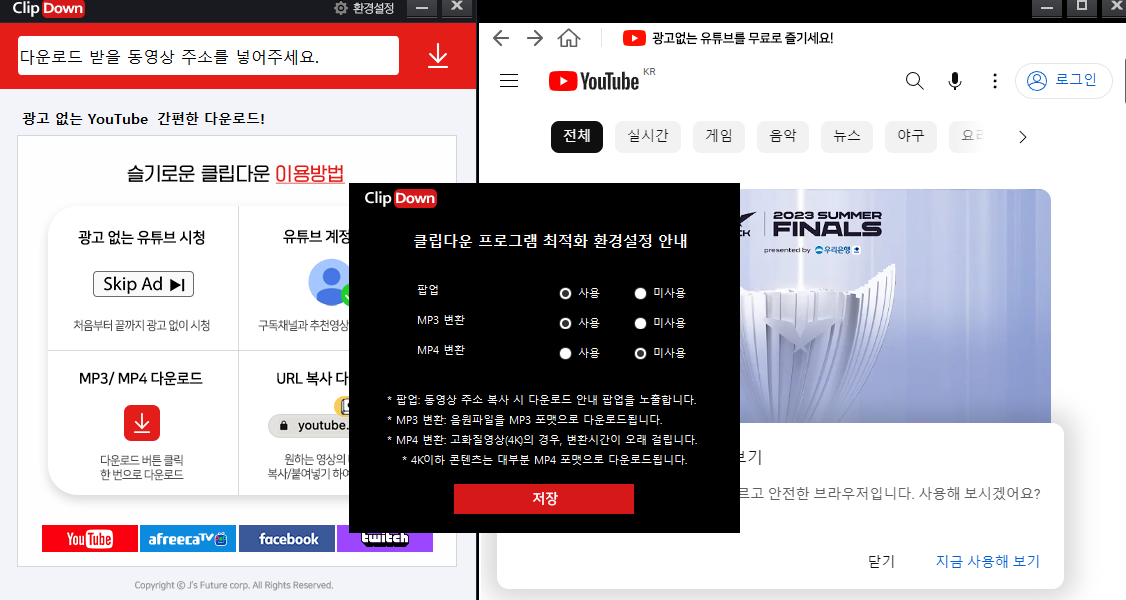Click the red MP3/MP4 download icon
Viewport: 1126px width, 600px height.
pyautogui.click(x=142, y=423)
